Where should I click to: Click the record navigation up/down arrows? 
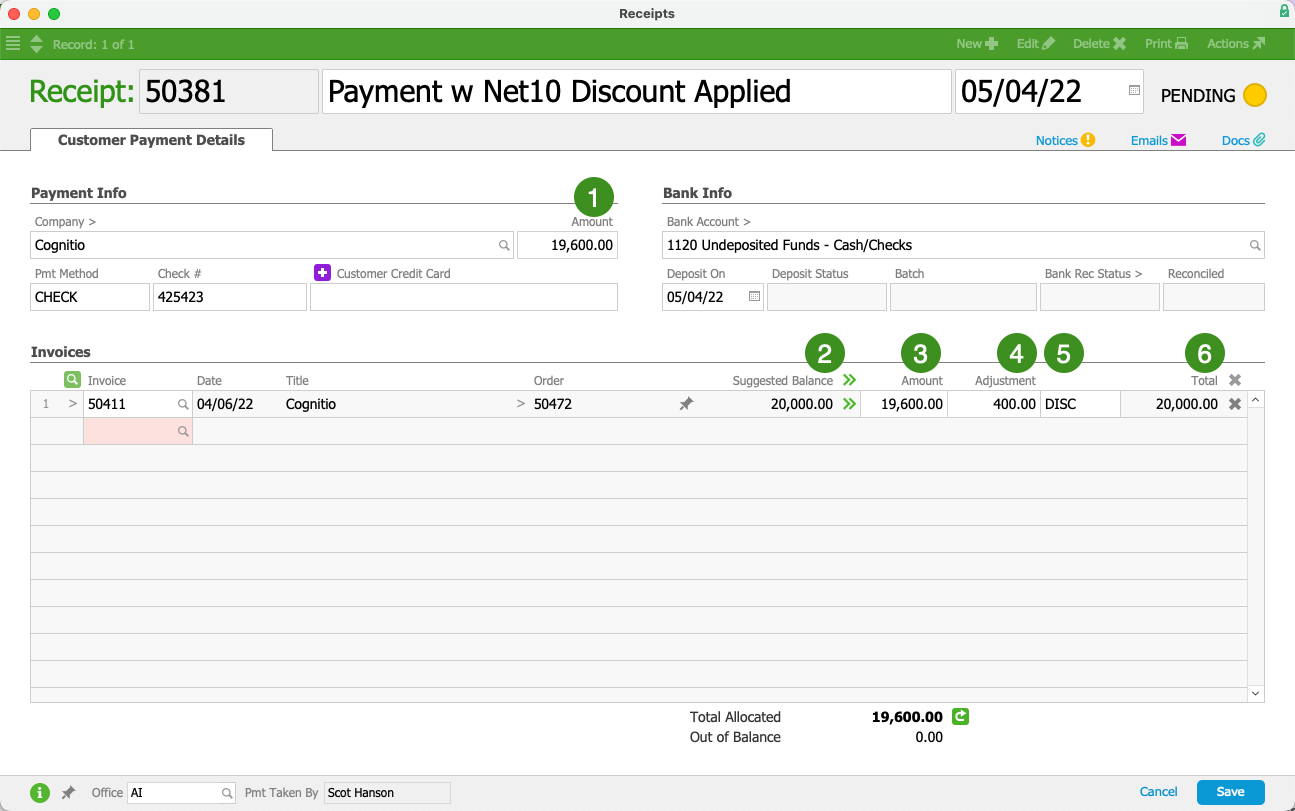coord(37,44)
